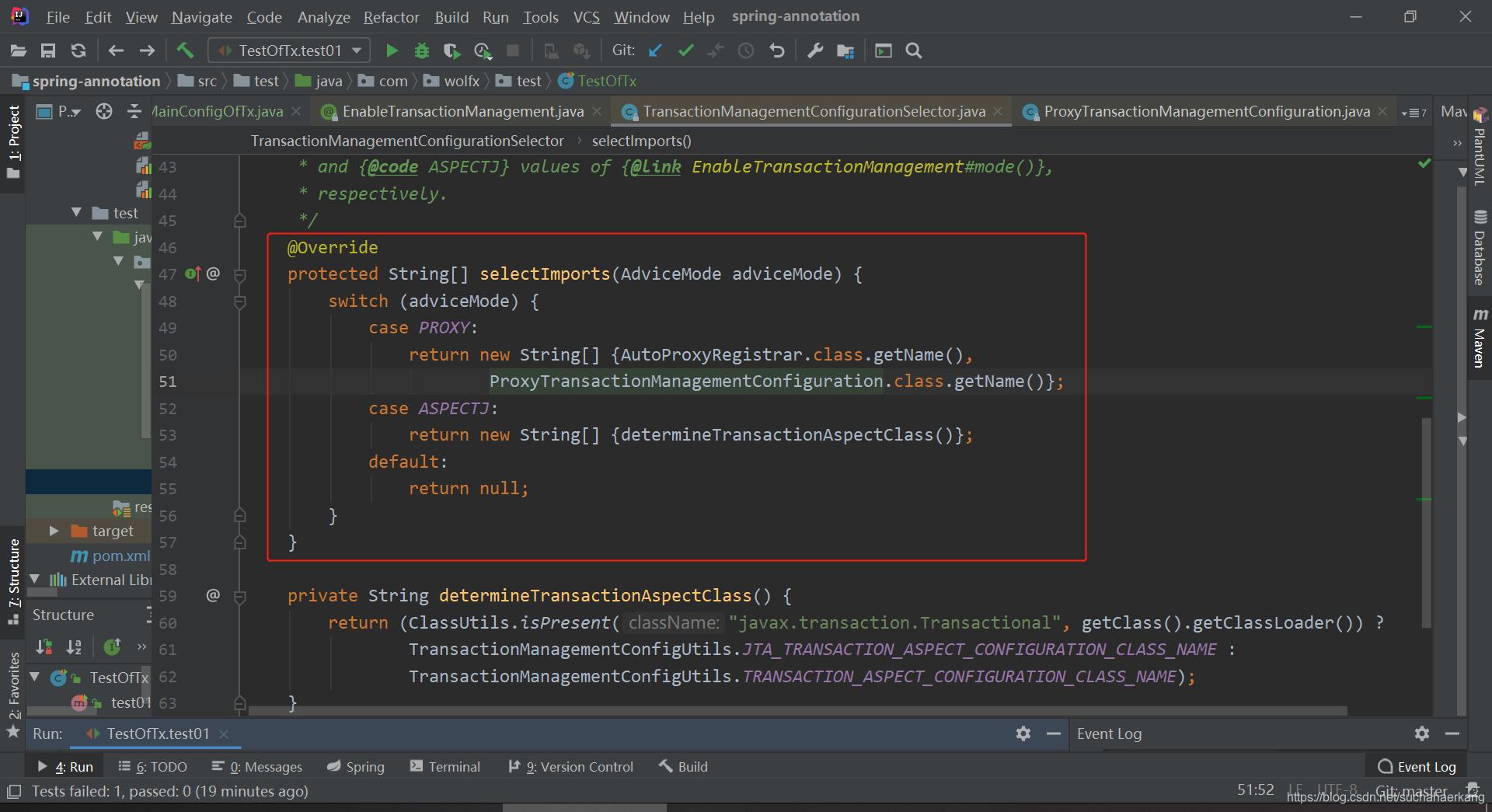Open Project Structure icon
The image size is (1492, 812).
pyautogui.click(x=845, y=51)
